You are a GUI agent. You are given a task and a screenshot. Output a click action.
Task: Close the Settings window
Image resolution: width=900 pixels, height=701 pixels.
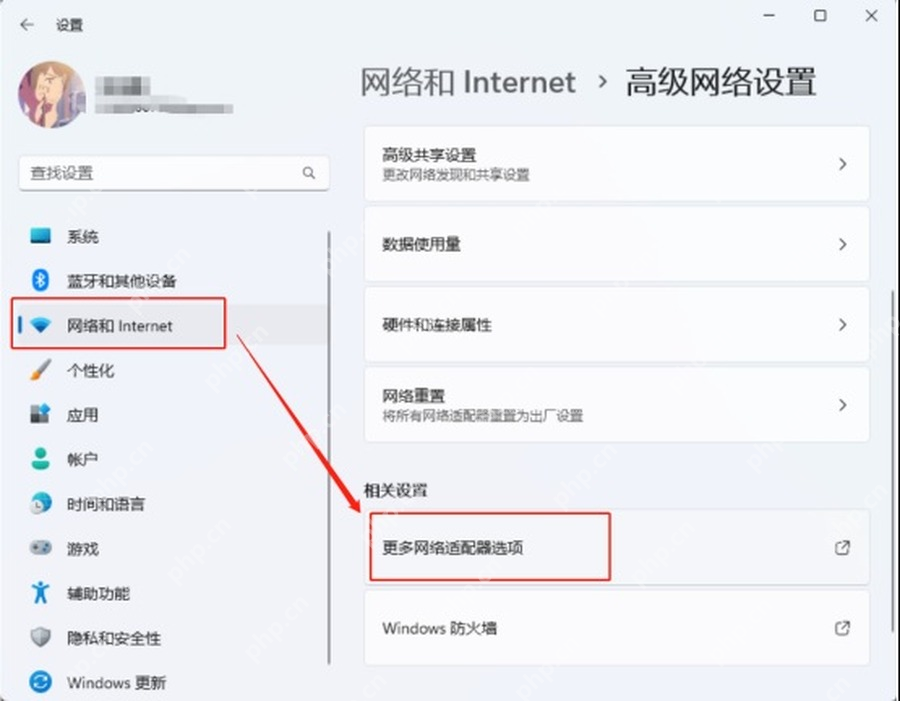tap(871, 16)
